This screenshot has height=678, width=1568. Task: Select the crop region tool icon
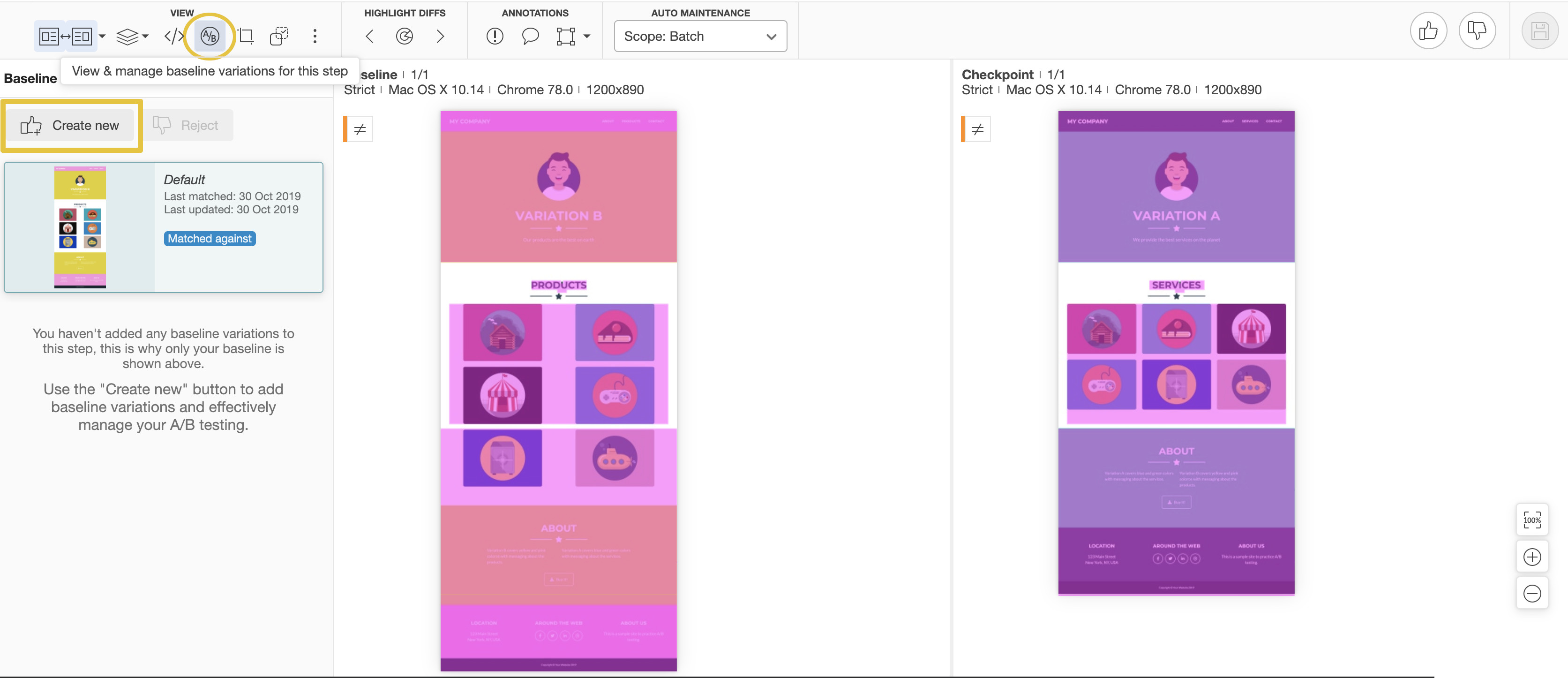click(x=246, y=37)
